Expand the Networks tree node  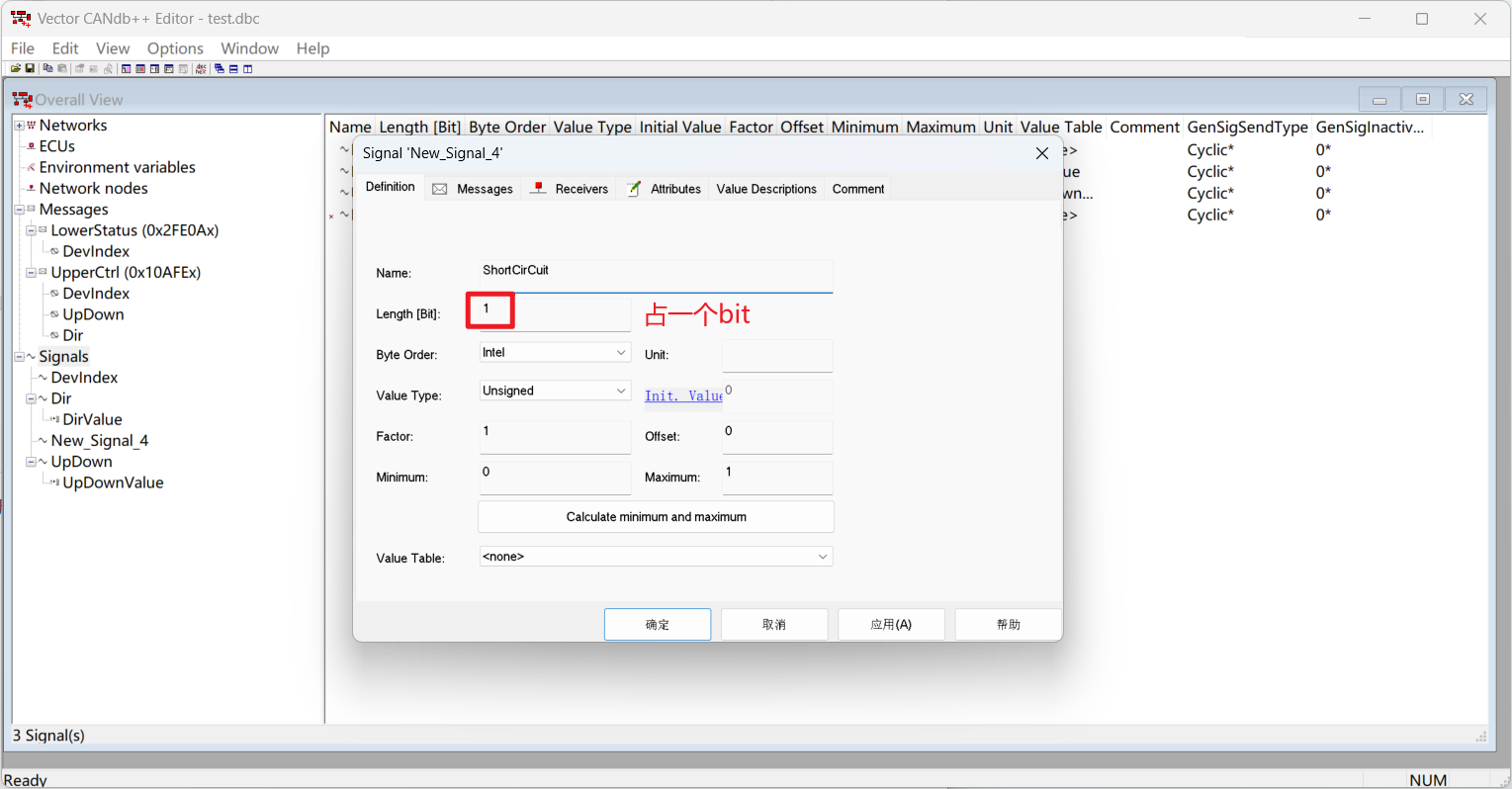tap(19, 126)
